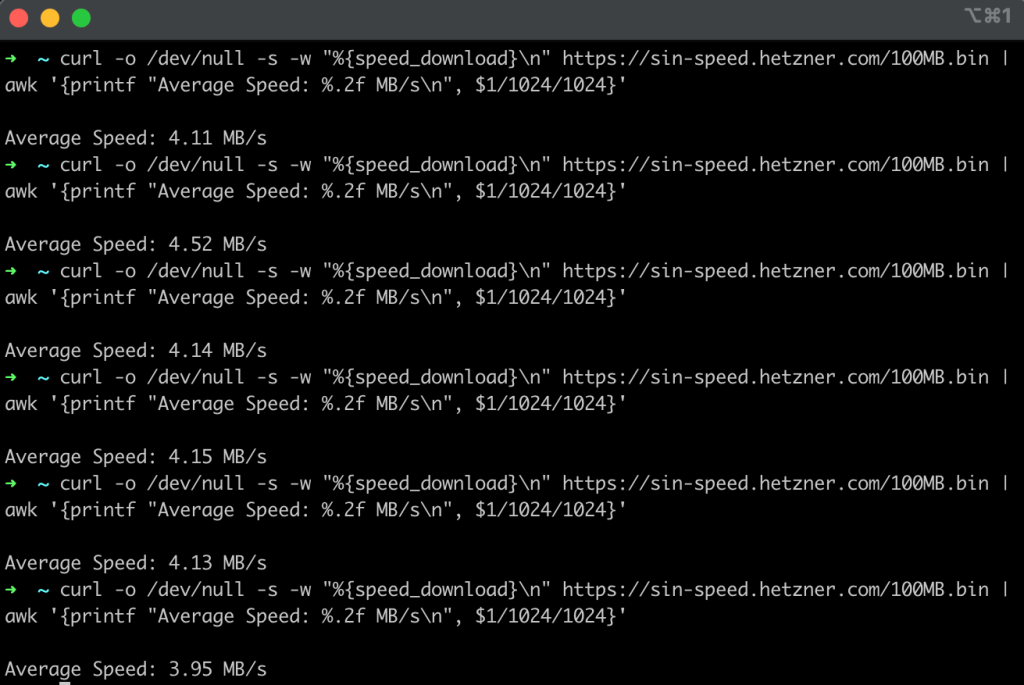This screenshot has height=685, width=1024.
Task: Select the Average Speed: 3.95 MB/s line
Action: 136,669
